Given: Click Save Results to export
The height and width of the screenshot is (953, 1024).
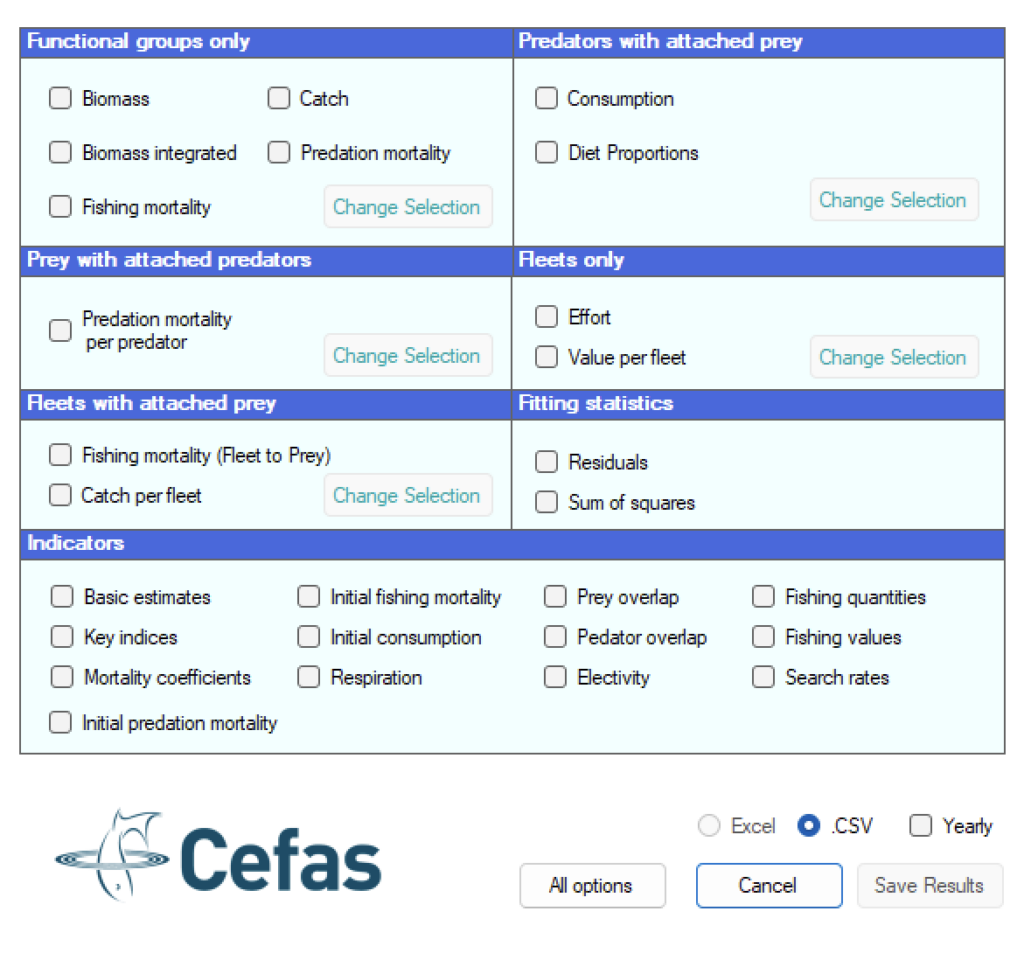Looking at the screenshot, I should point(929,885).
